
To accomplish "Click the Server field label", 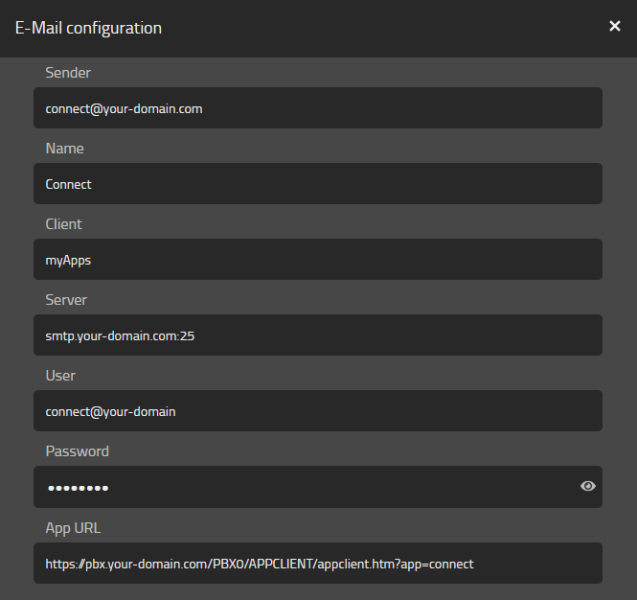I will click(x=66, y=300).
